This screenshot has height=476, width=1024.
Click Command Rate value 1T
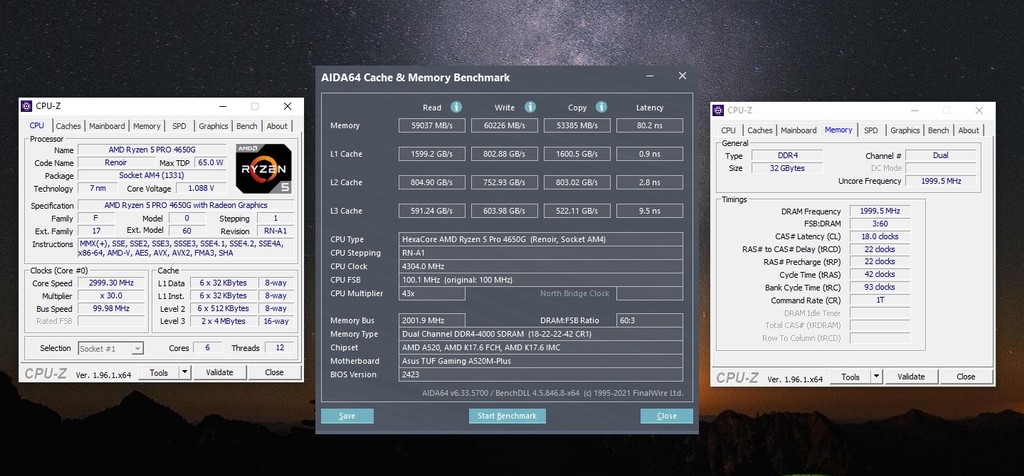pyautogui.click(x=879, y=300)
